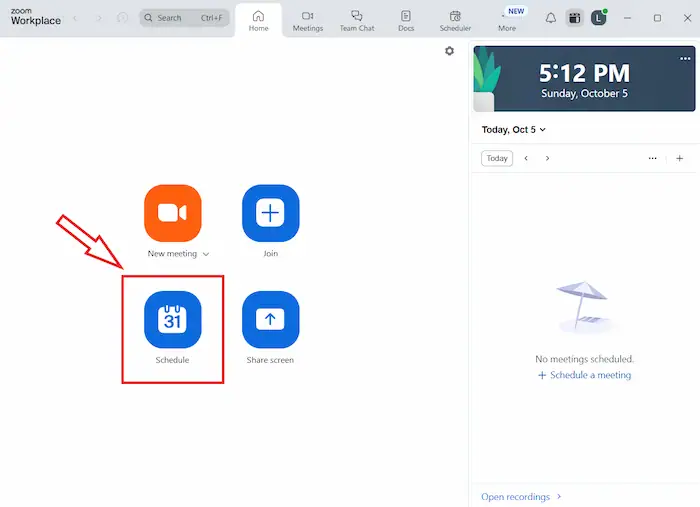Click the orange New meeting camera icon
Viewport: 700px width, 507px height.
[x=173, y=213]
